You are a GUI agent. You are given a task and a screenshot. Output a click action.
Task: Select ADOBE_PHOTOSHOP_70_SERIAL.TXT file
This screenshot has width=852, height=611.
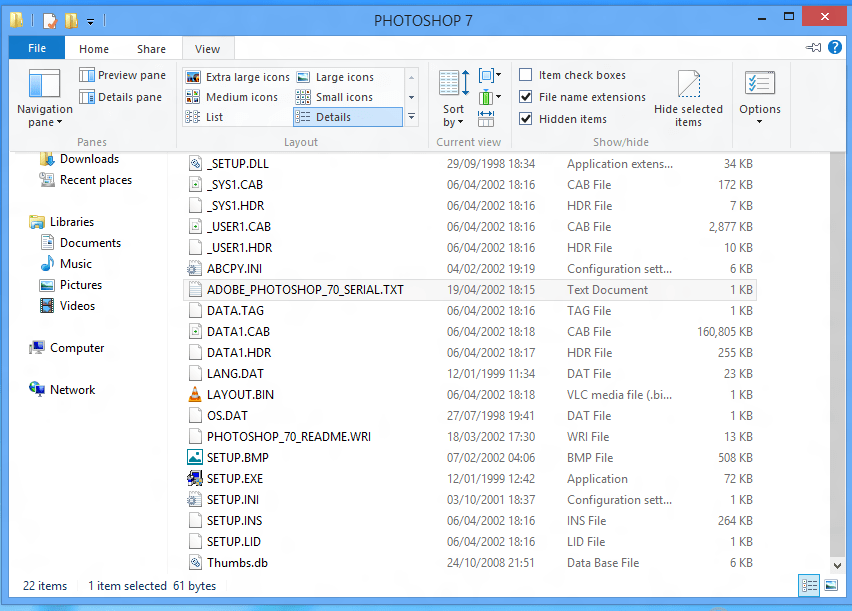(470, 290)
